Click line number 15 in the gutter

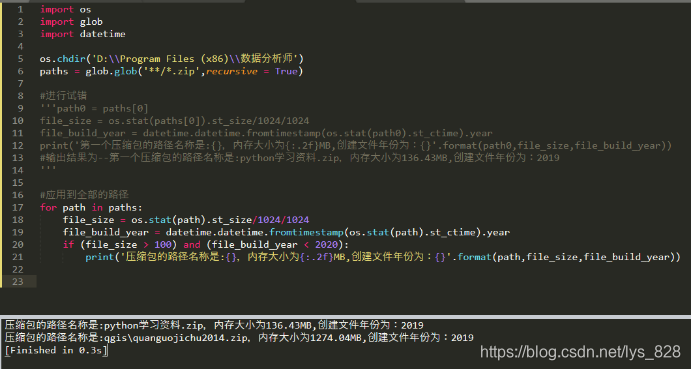pyautogui.click(x=18, y=182)
